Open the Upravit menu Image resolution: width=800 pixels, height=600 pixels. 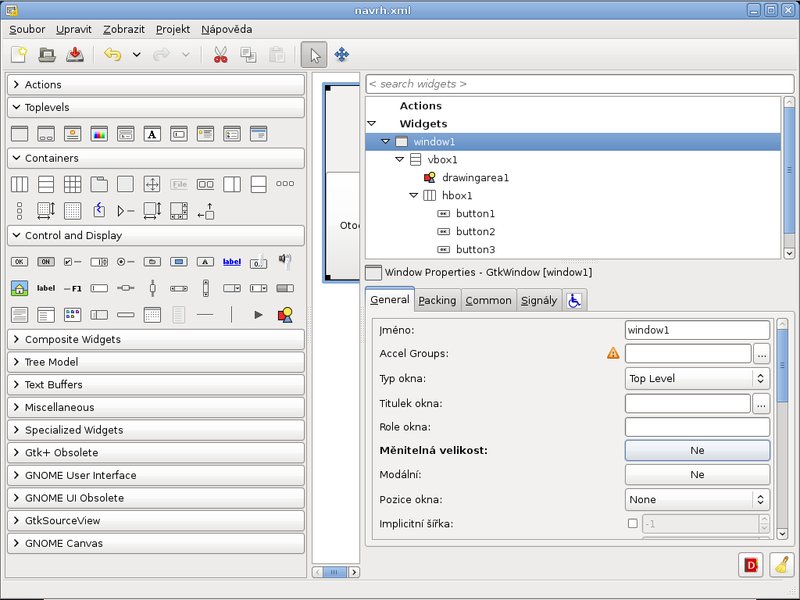pyautogui.click(x=74, y=30)
